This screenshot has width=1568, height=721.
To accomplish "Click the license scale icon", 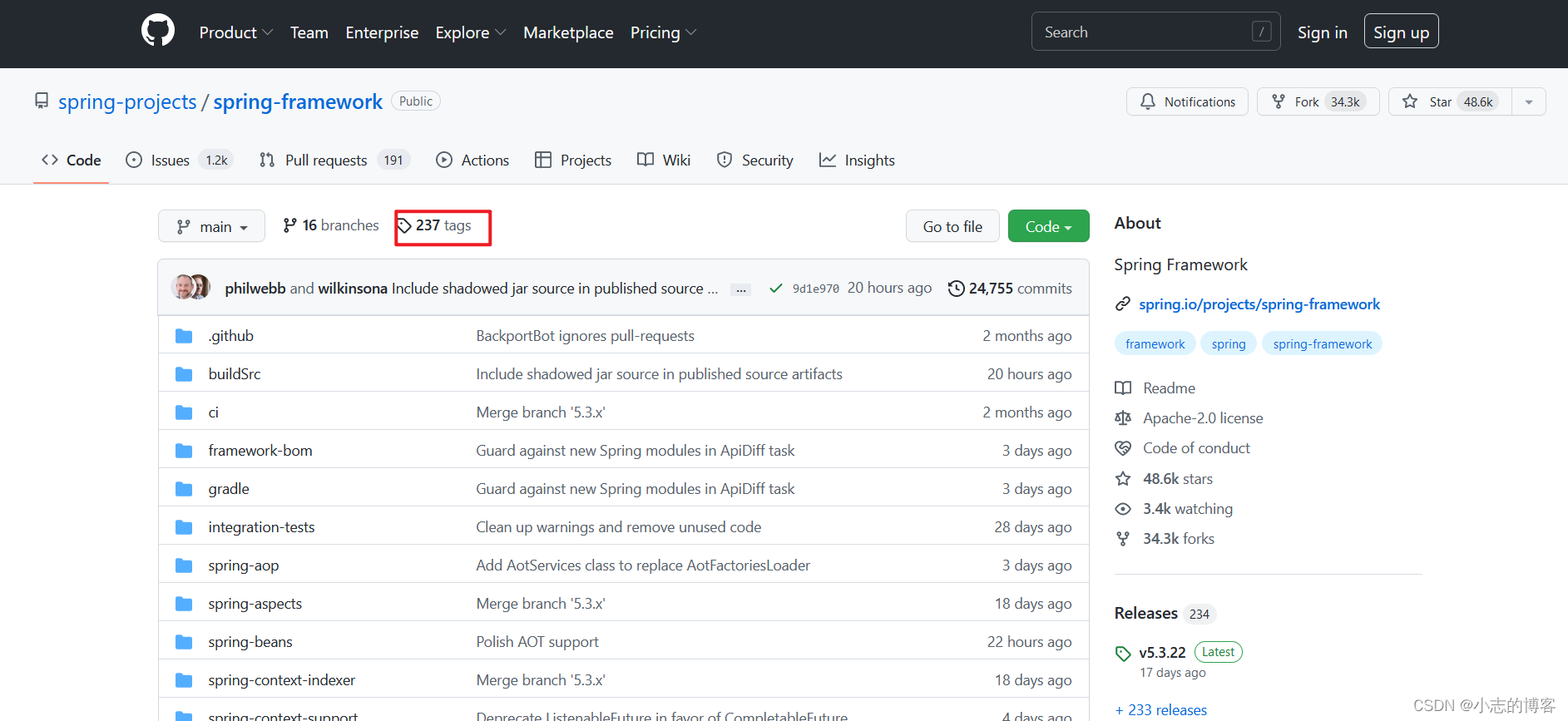I will pos(1123,418).
